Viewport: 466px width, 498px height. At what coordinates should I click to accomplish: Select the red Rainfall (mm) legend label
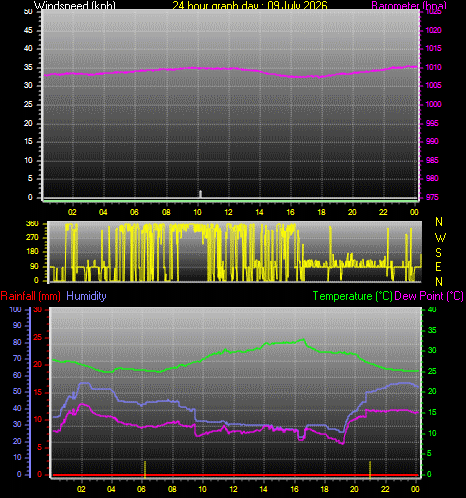pos(30,296)
